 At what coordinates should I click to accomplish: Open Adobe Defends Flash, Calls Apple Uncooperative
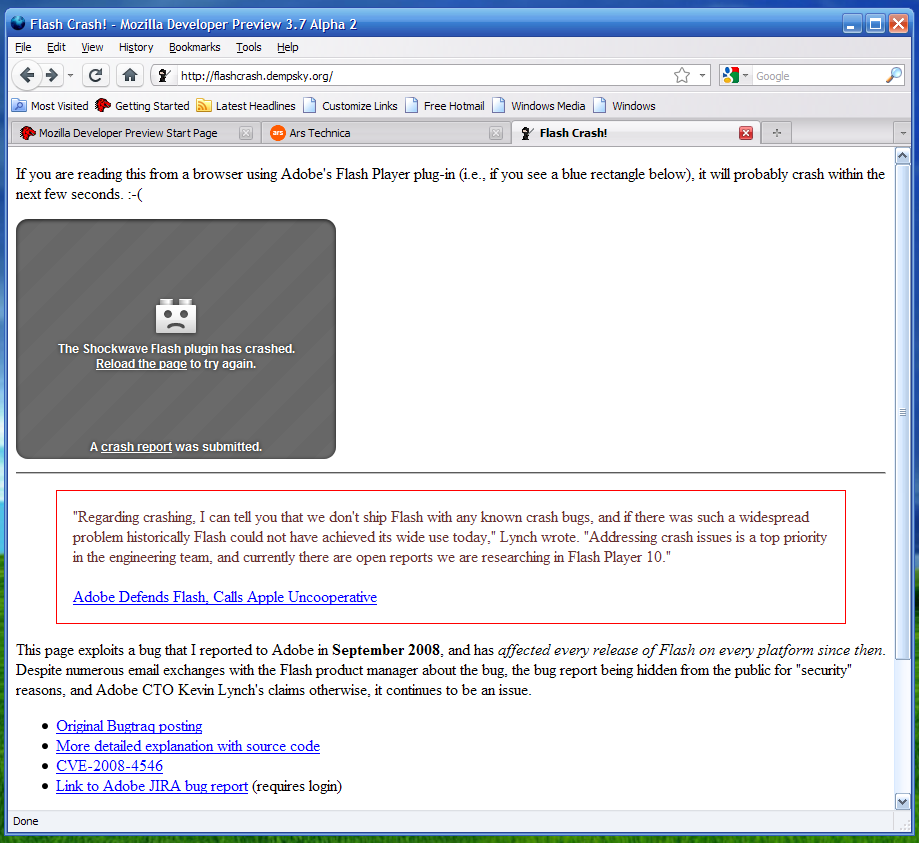[x=224, y=597]
